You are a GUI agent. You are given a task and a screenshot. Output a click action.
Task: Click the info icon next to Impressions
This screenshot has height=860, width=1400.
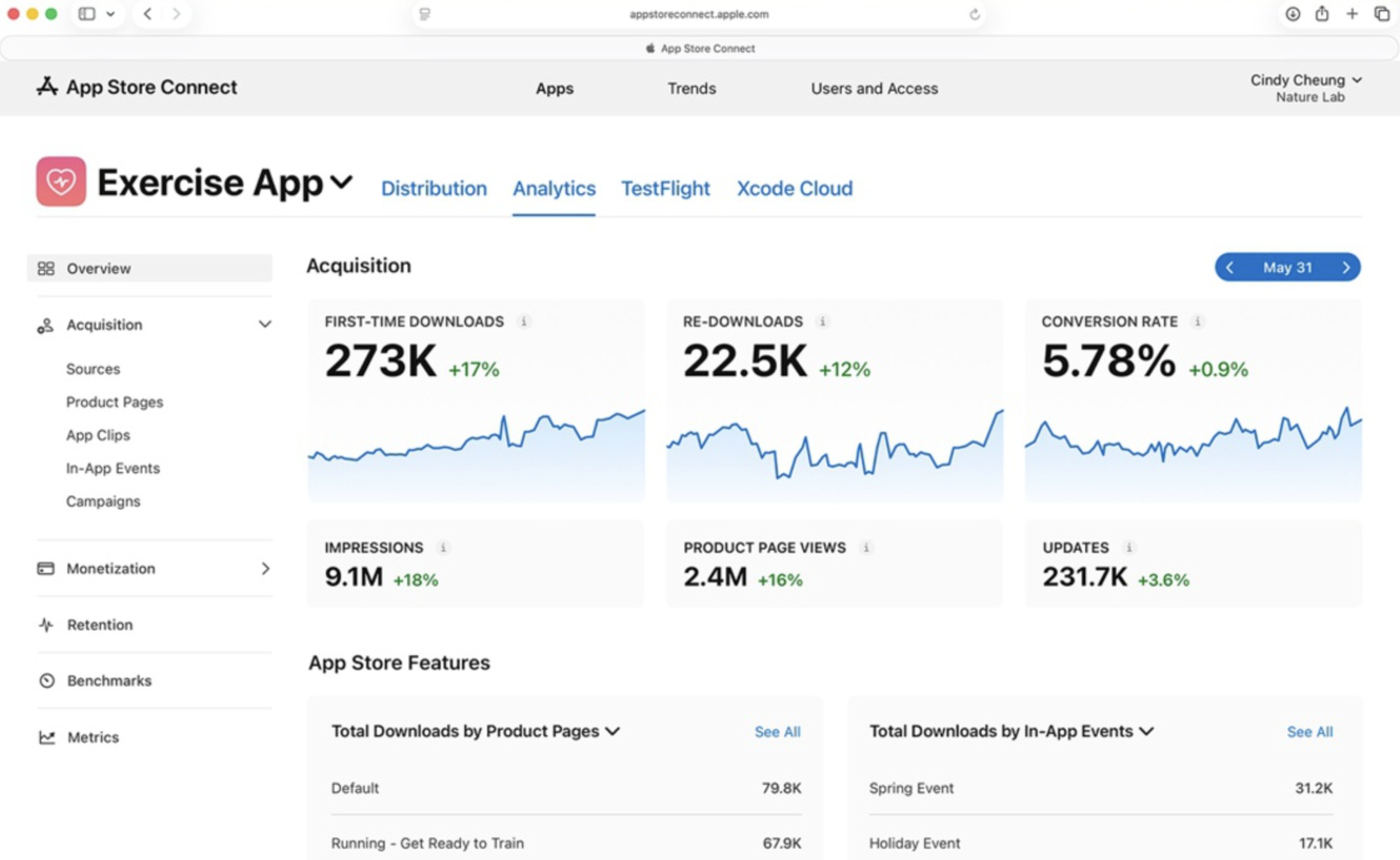[x=443, y=547]
